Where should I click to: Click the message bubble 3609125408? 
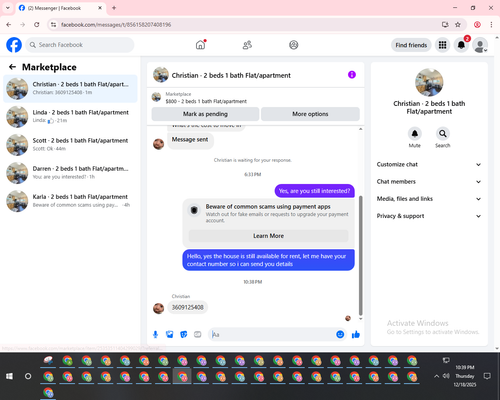(x=188, y=307)
